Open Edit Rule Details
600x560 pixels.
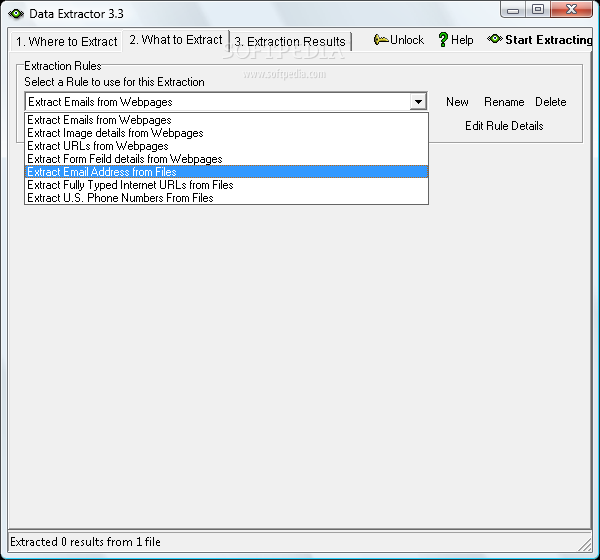[504, 126]
